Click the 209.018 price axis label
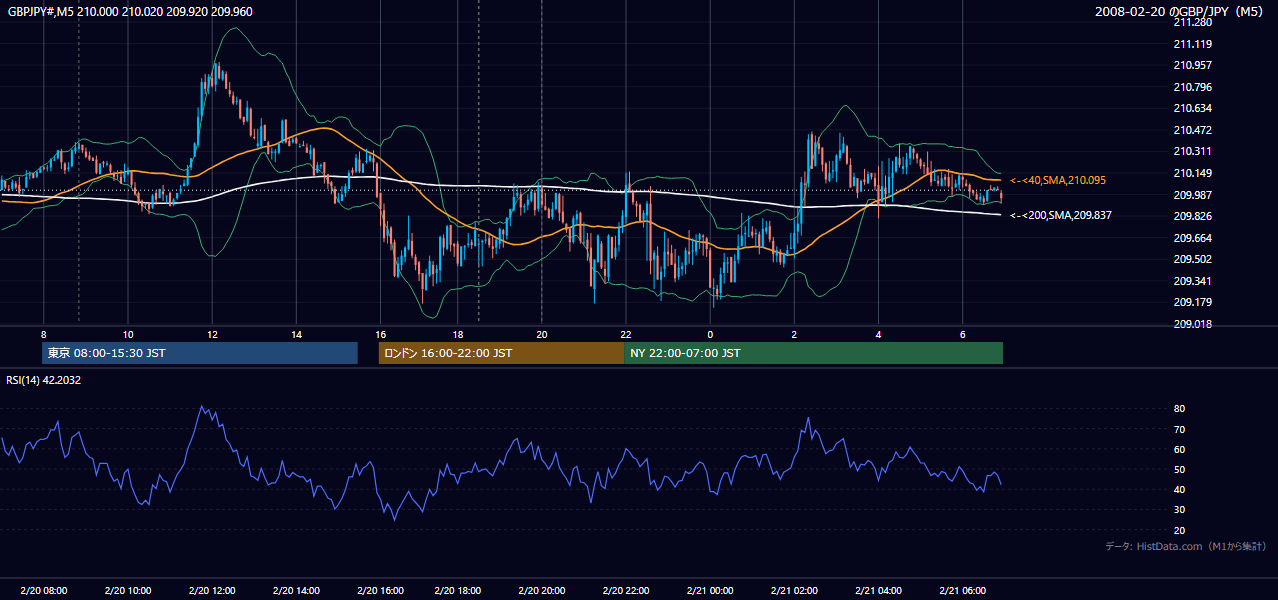This screenshot has height=600, width=1278. tap(1193, 324)
